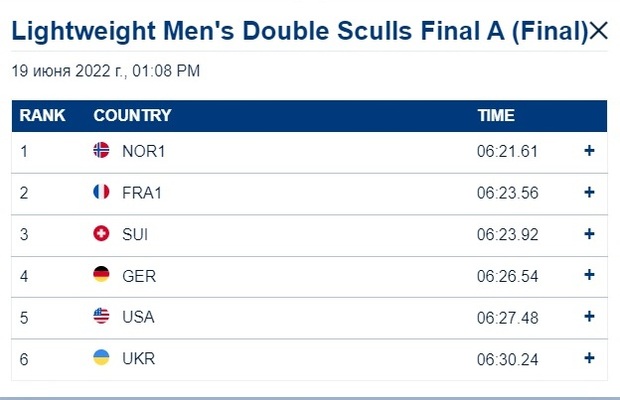This screenshot has height=400, width=620.
Task: Click the FRA1 country label
Action: coord(142,193)
